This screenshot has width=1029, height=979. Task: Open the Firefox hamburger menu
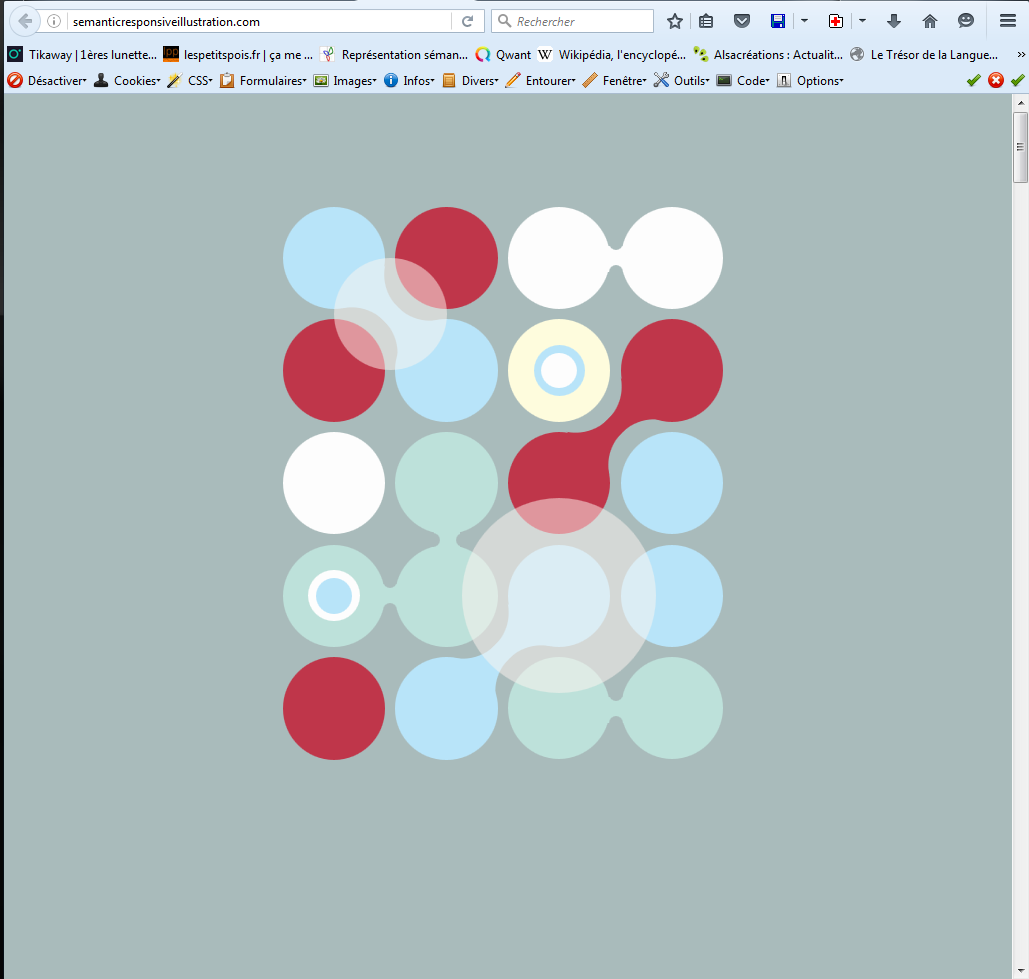coord(1007,21)
